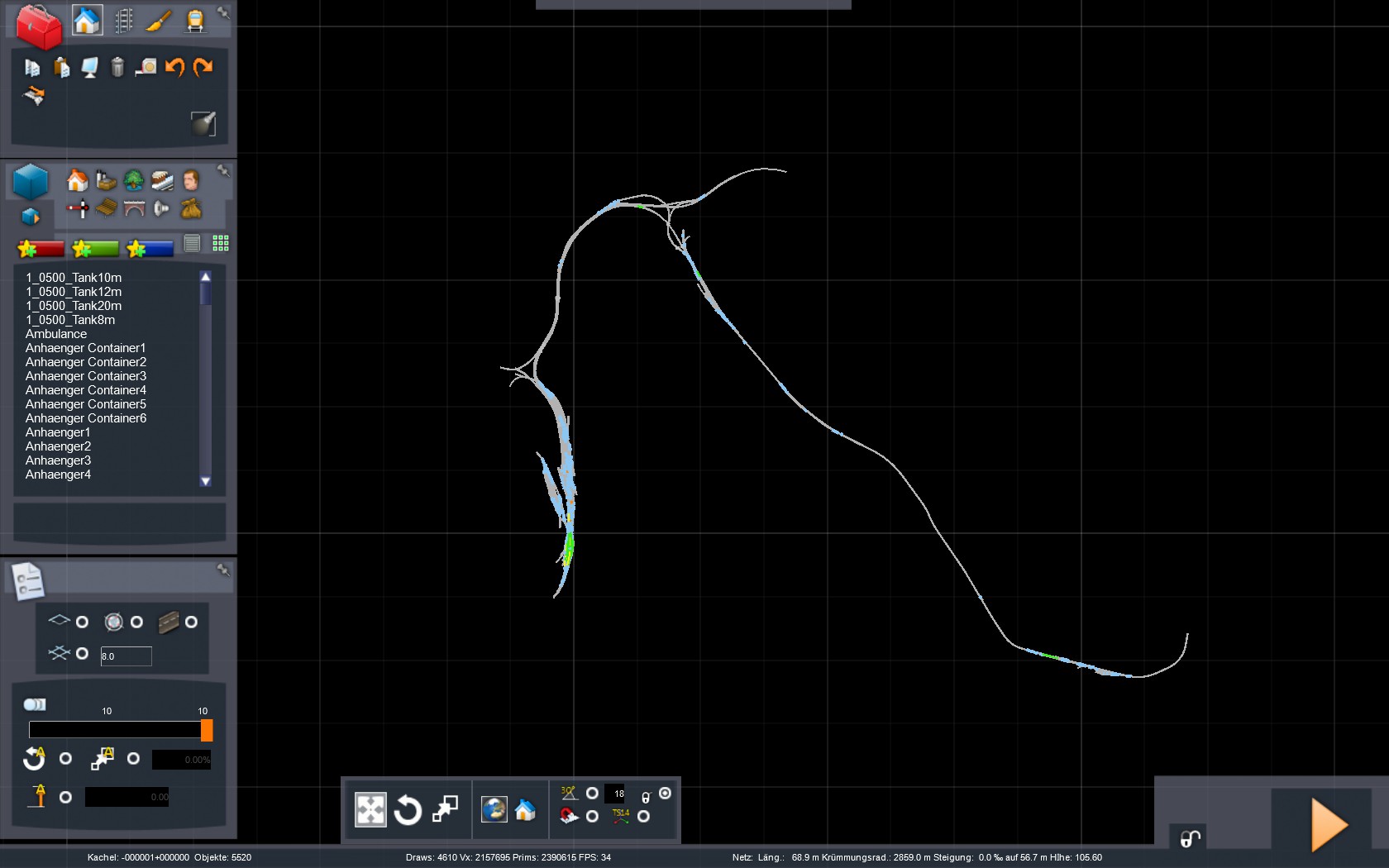Click the asset list scroll down arrow
This screenshot has height=868, width=1389.
click(206, 481)
